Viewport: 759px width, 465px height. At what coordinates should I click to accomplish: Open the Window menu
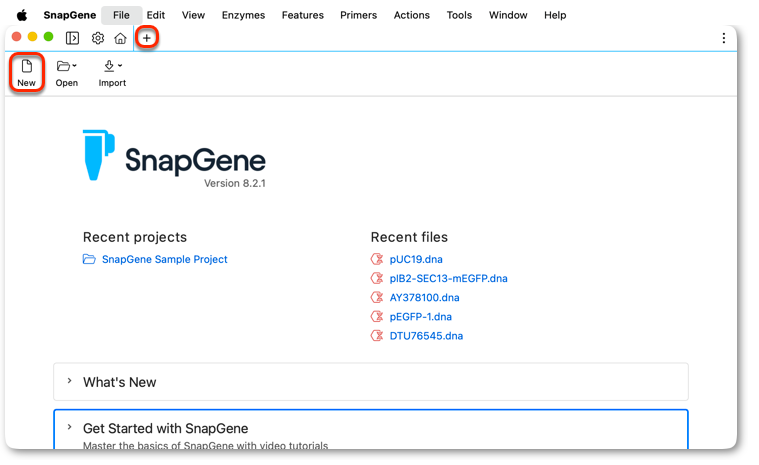[508, 15]
